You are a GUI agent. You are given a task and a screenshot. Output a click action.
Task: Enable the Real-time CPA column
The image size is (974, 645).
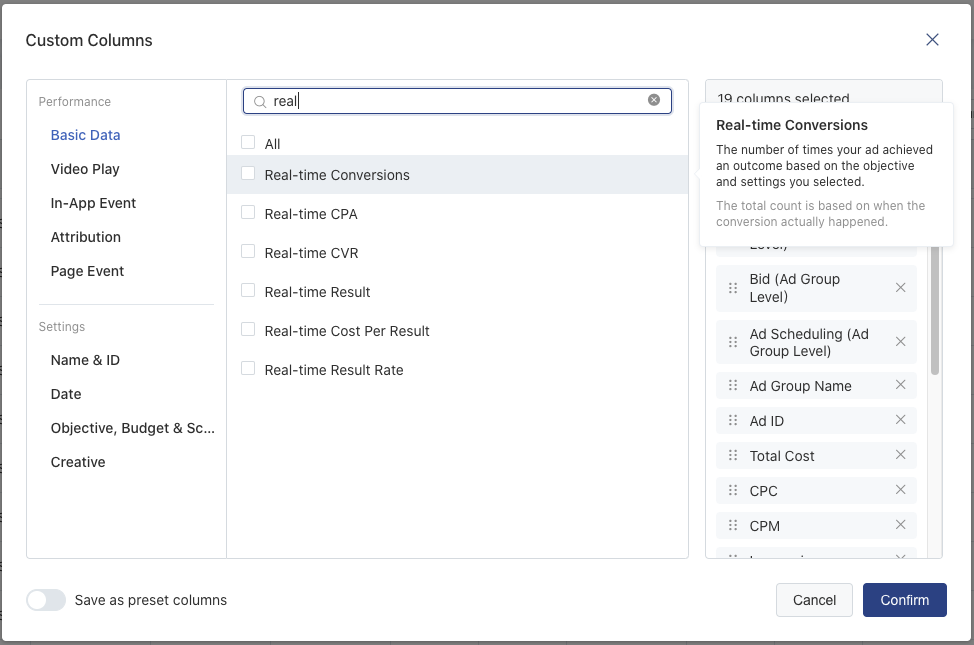point(248,213)
